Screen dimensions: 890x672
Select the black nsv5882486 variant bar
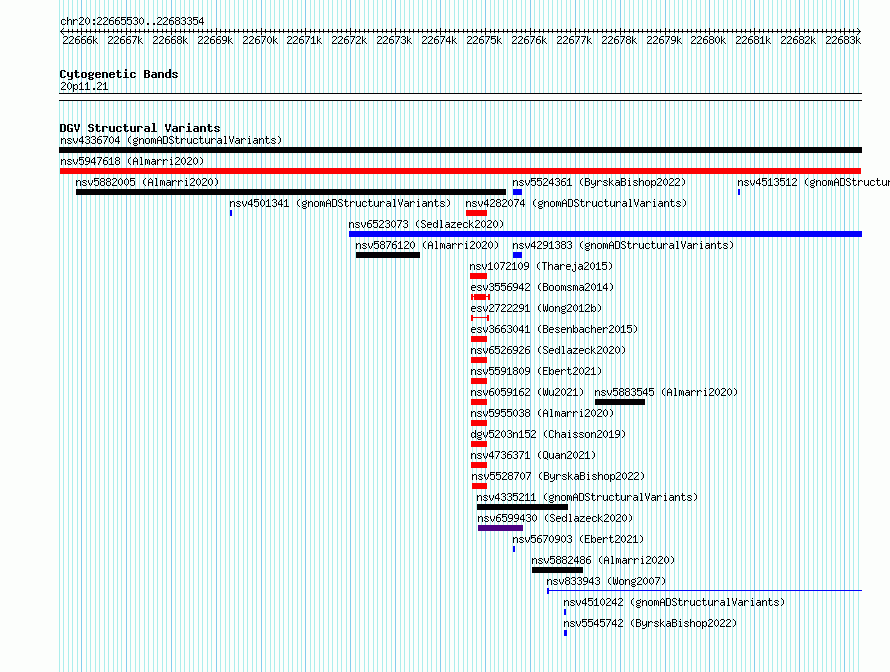click(x=557, y=570)
